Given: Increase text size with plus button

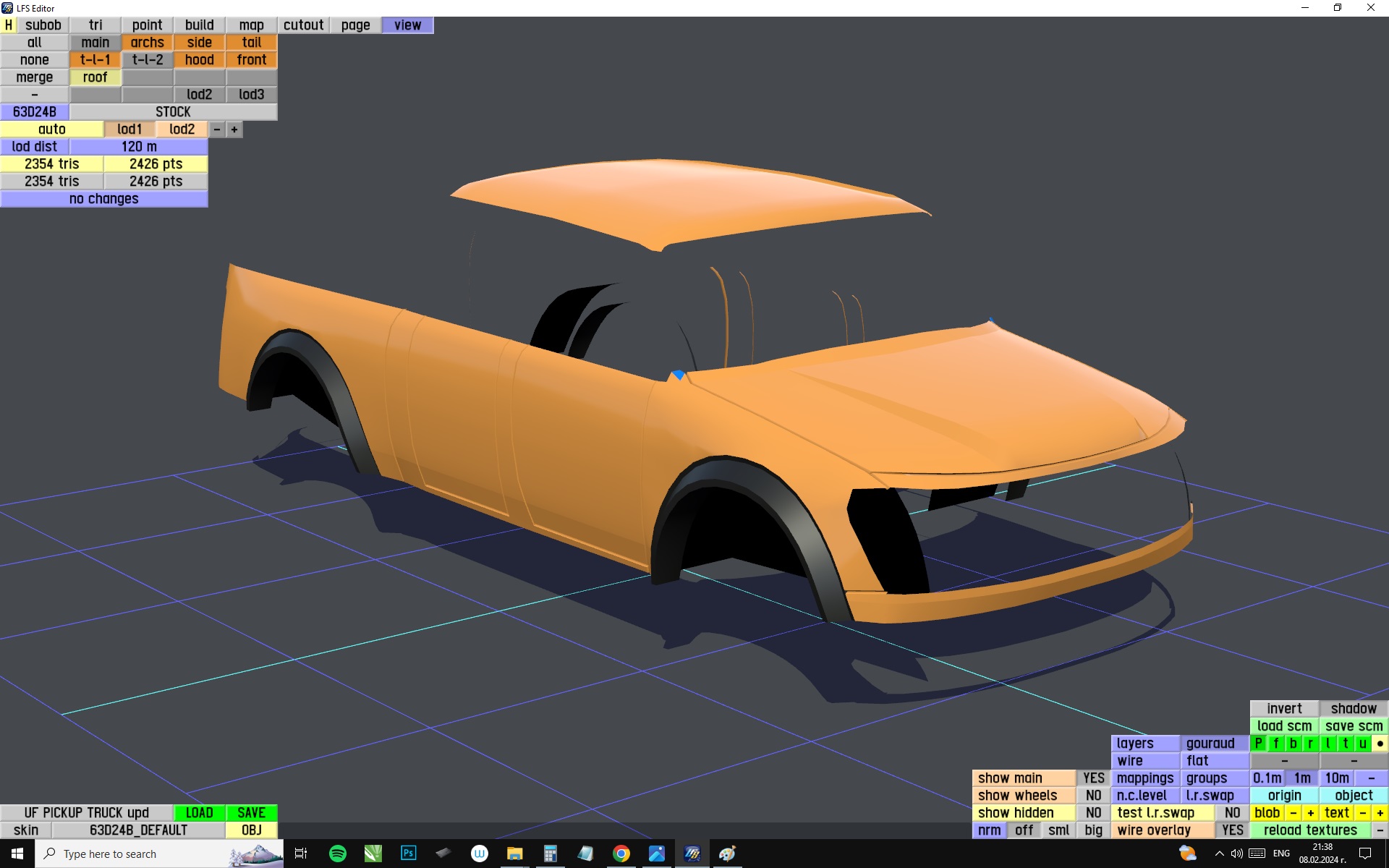Looking at the screenshot, I should click(x=1380, y=813).
